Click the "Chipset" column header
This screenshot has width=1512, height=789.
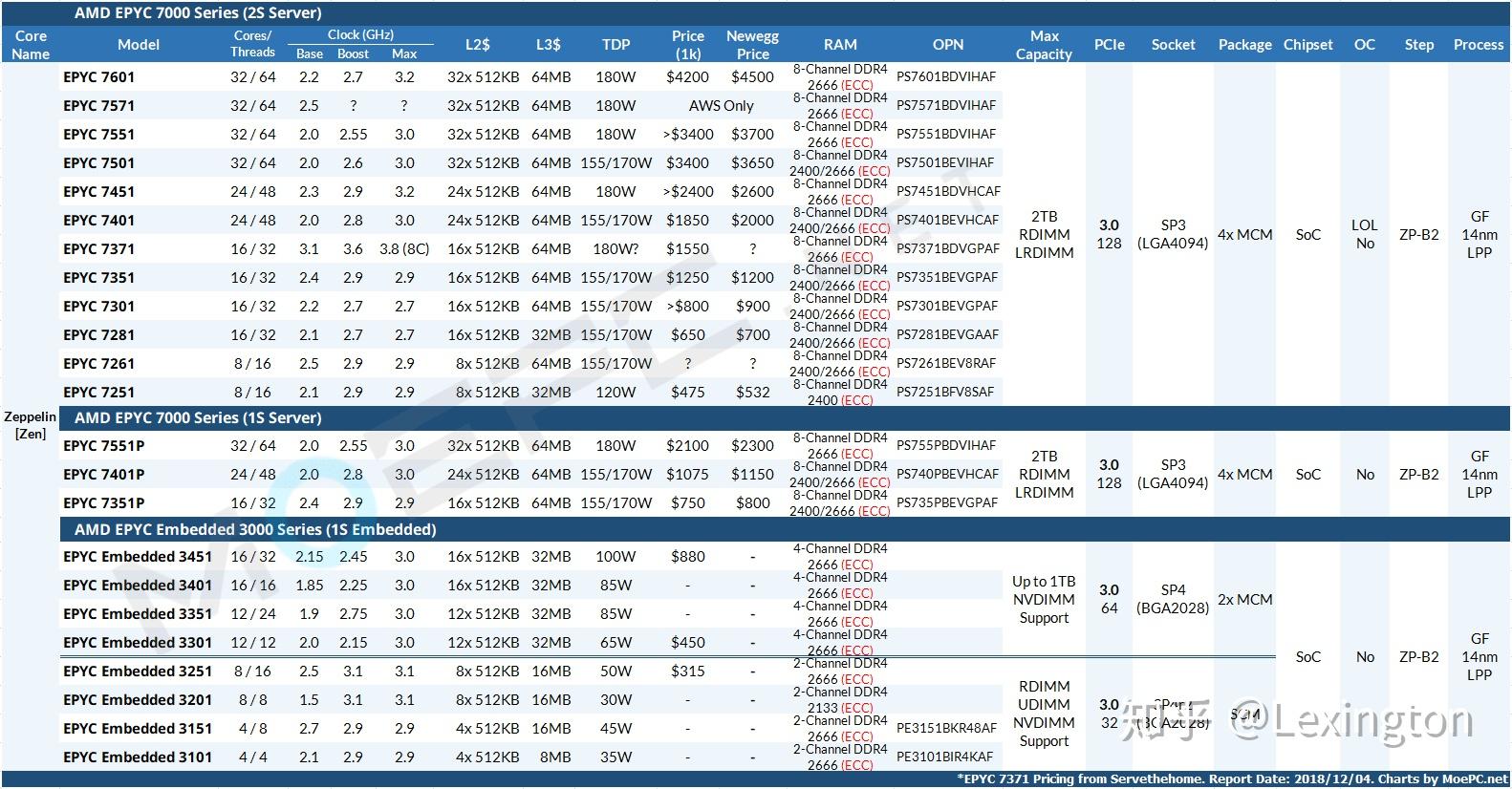[x=1308, y=45]
